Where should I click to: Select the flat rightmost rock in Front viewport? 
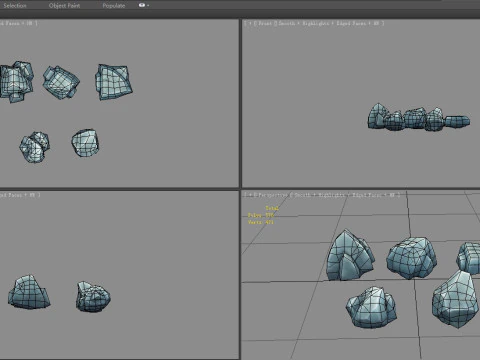click(x=457, y=121)
